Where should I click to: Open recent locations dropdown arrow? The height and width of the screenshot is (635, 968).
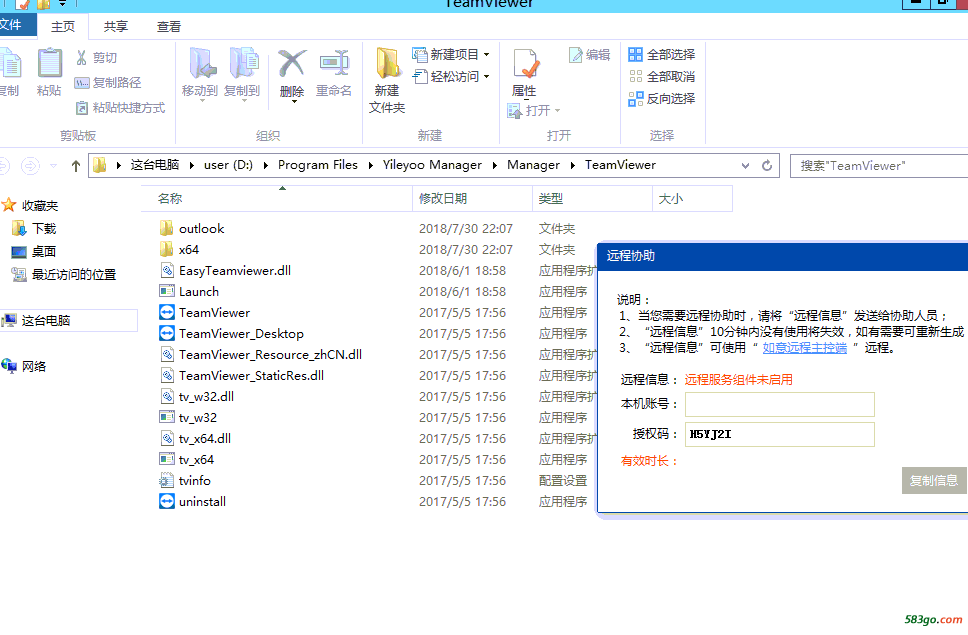[54, 165]
